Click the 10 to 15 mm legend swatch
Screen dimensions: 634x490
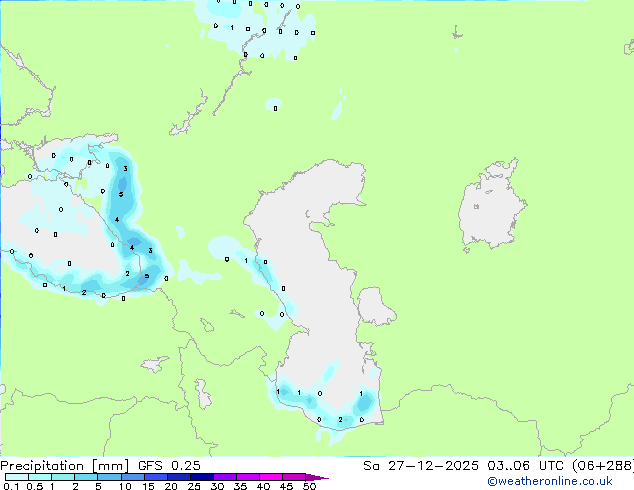133,477
